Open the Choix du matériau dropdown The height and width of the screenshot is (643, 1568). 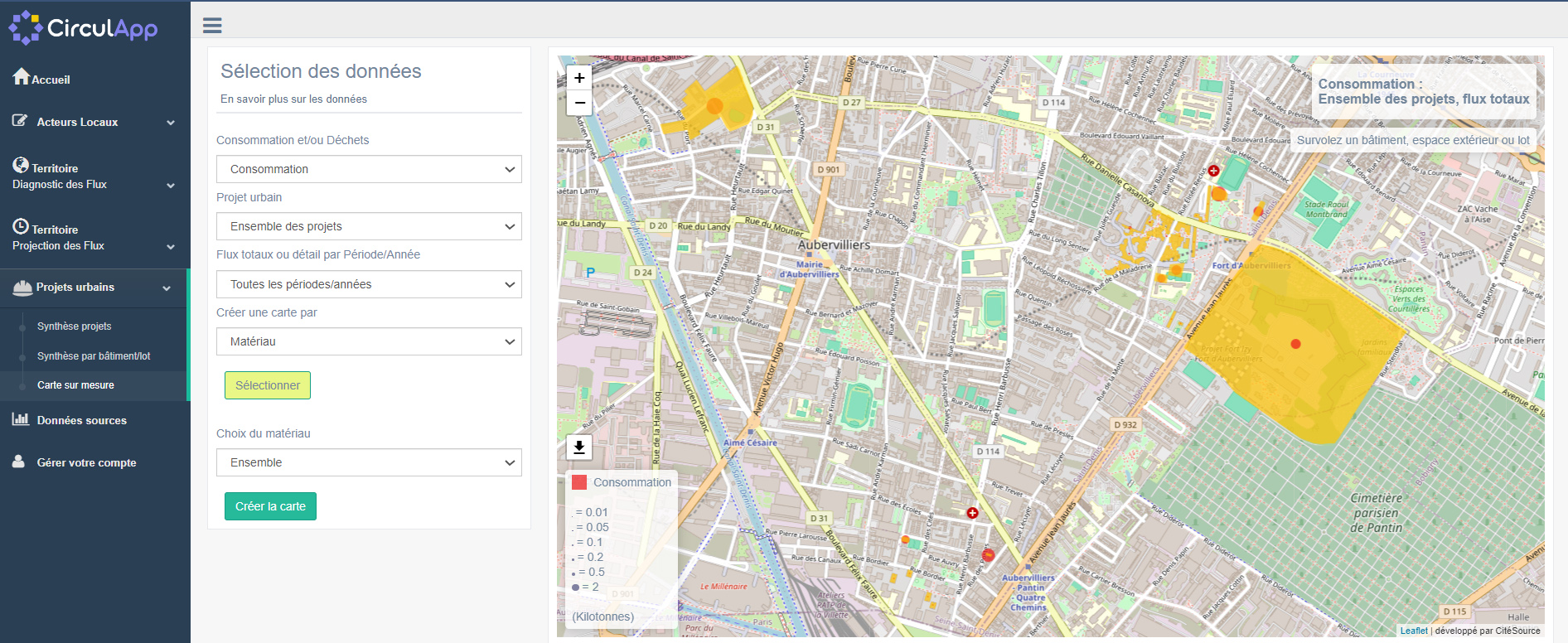369,462
